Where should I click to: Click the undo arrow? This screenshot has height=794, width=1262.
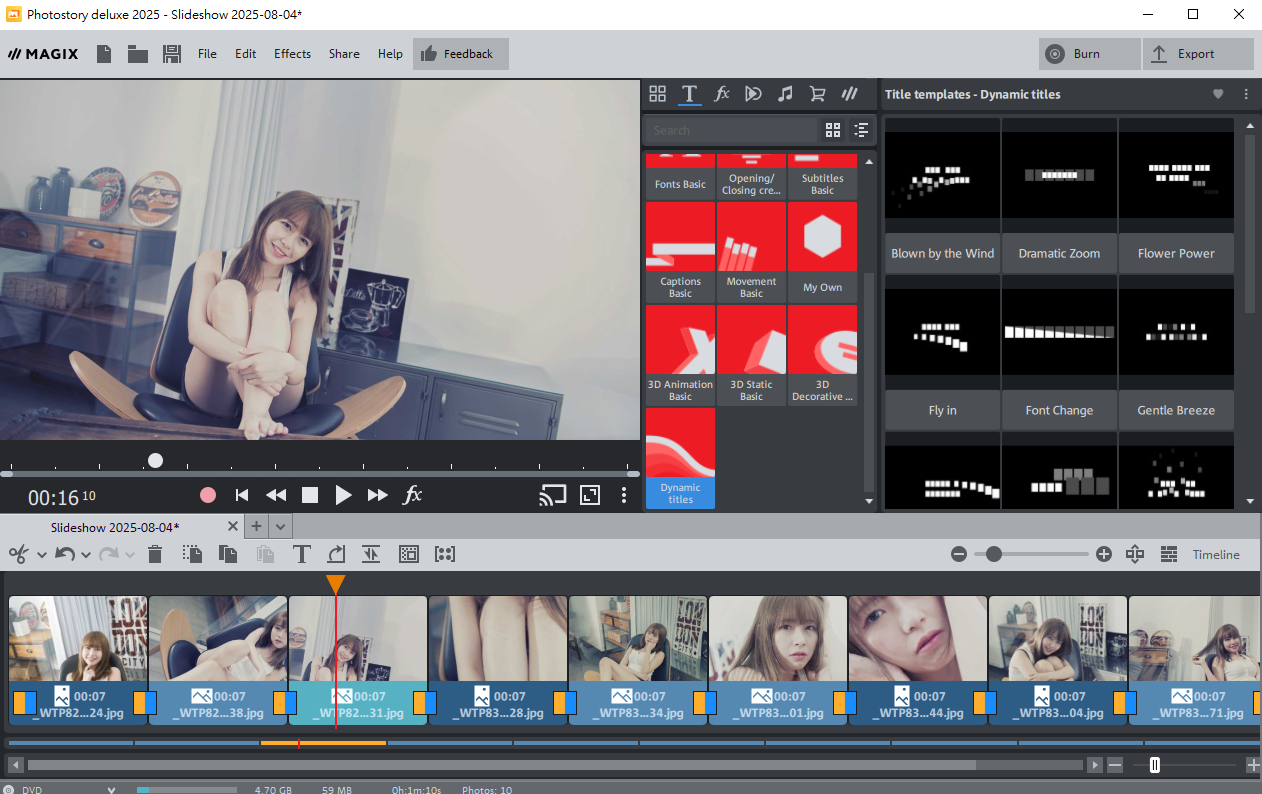point(65,554)
